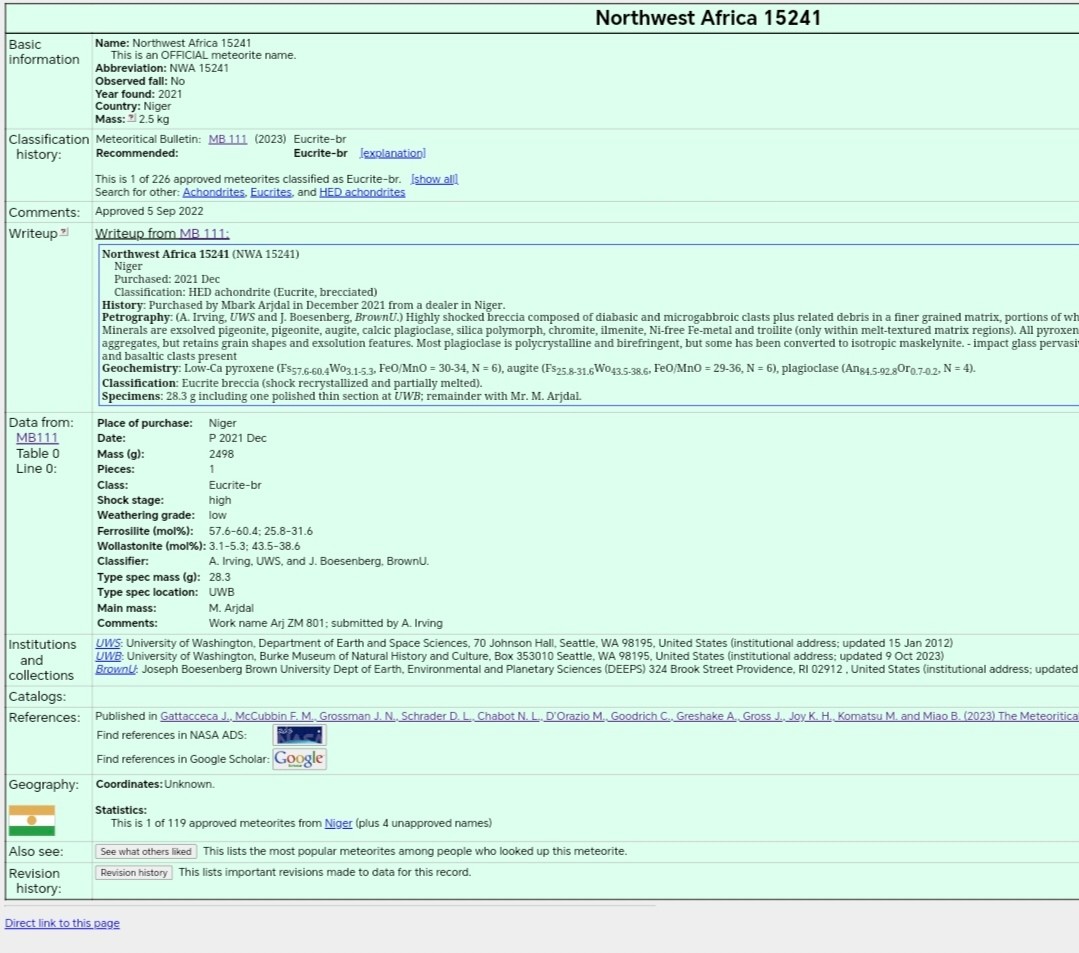This screenshot has height=953, width=1079.
Task: Search for other Achondrites
Action: (213, 192)
